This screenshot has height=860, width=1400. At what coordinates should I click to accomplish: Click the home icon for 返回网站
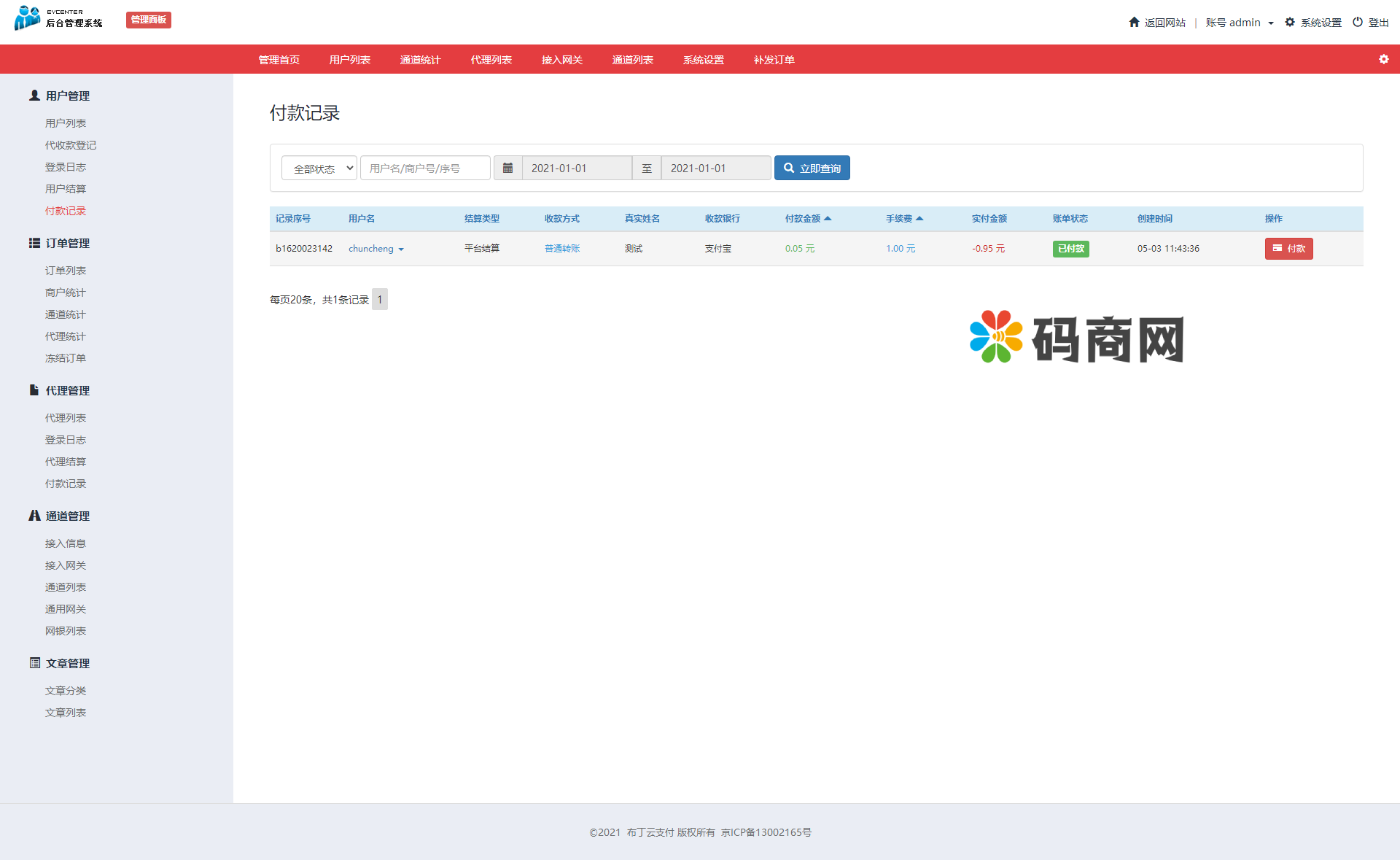click(x=1134, y=22)
